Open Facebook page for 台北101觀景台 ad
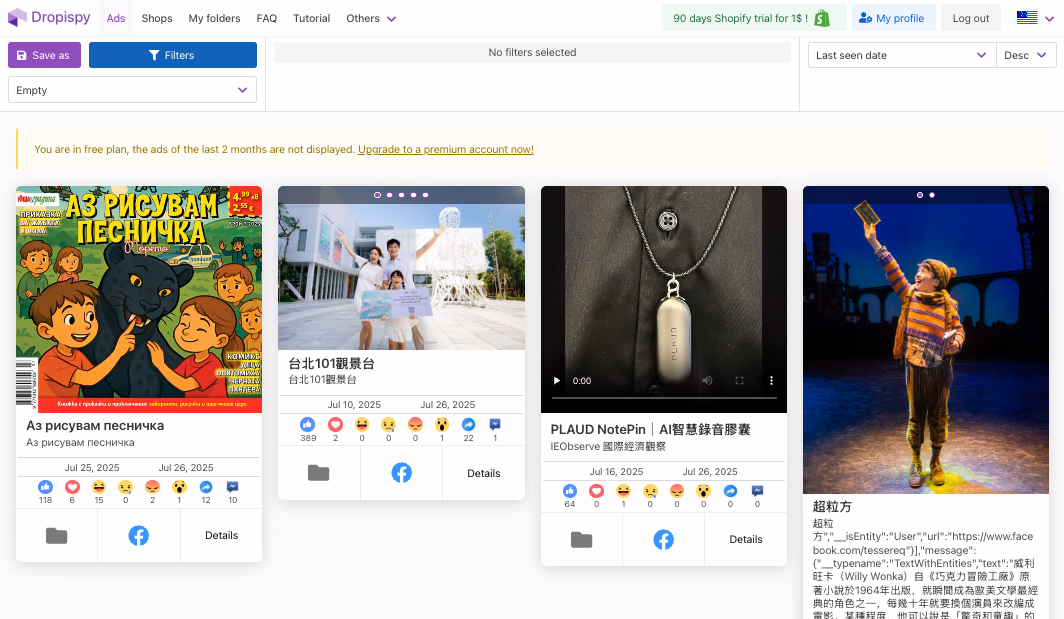Image resolution: width=1064 pixels, height=619 pixels. pos(402,473)
